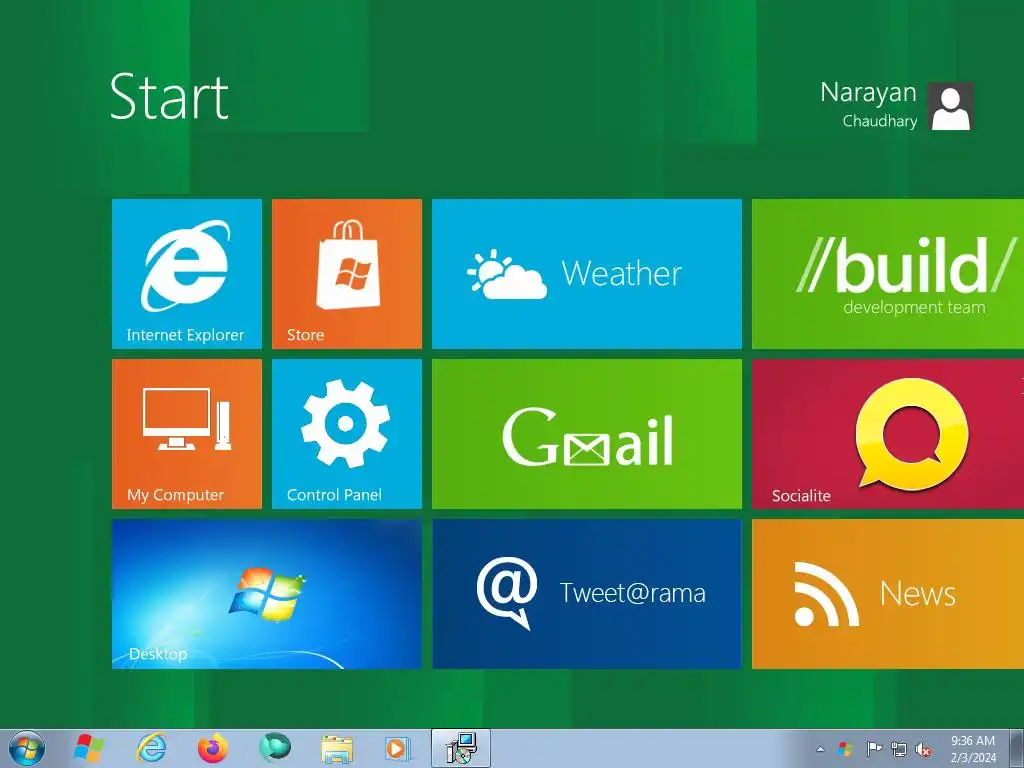The height and width of the screenshot is (768, 1024).
Task: Open the News feed tile
Action: [x=888, y=594]
